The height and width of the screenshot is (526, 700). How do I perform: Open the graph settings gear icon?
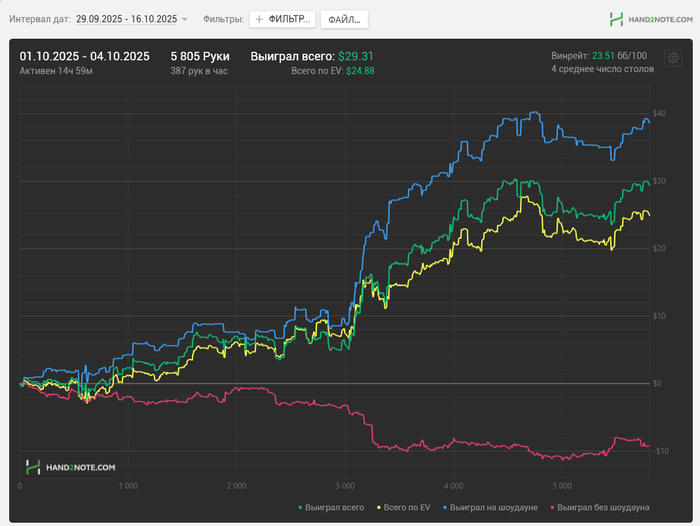click(x=673, y=58)
